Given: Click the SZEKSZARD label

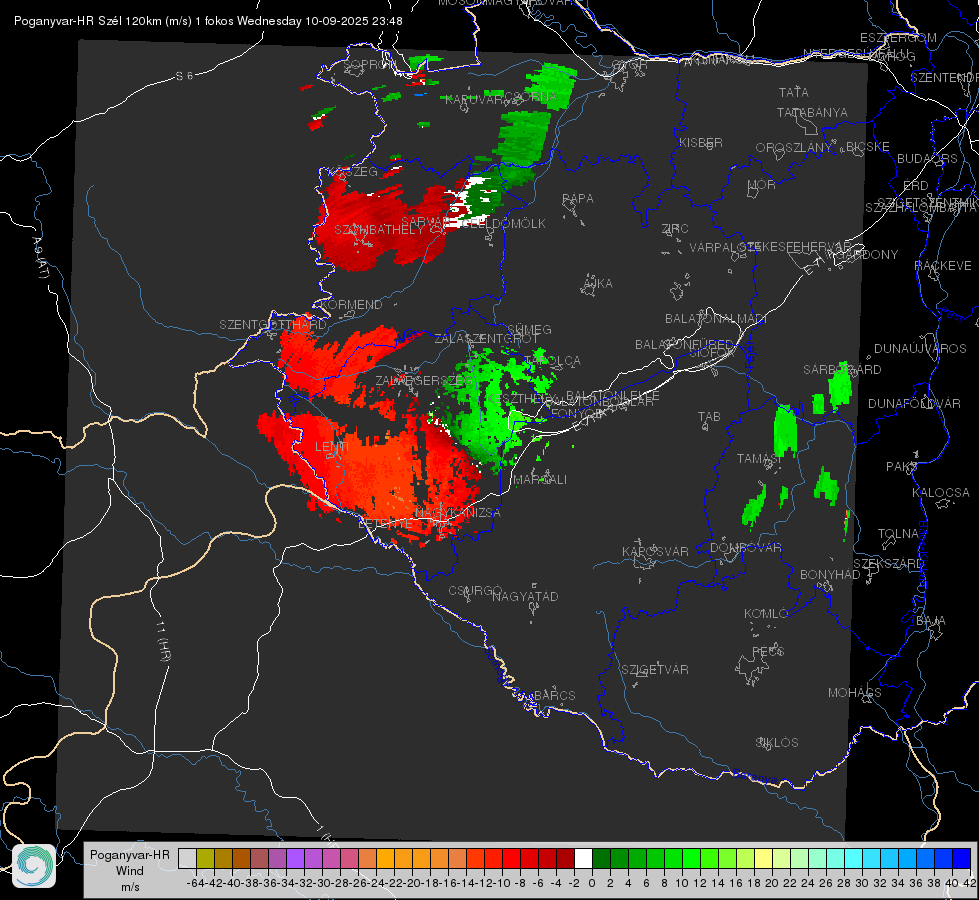Looking at the screenshot, I should [x=888, y=564].
